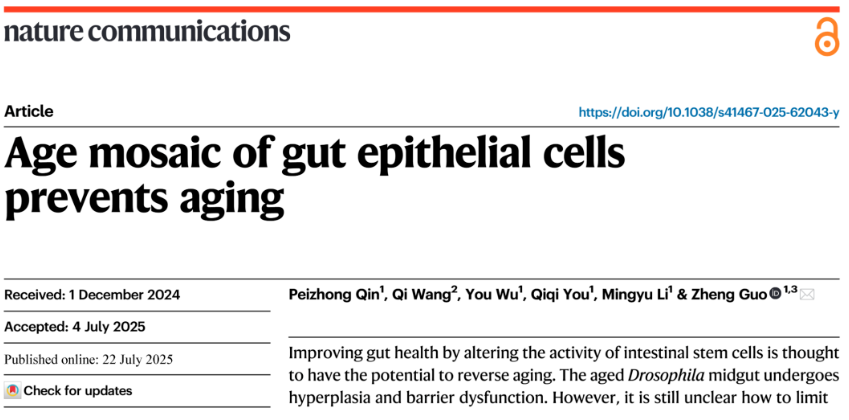Open the article DOI link
849x420 pixels.
pyautogui.click(x=708, y=113)
